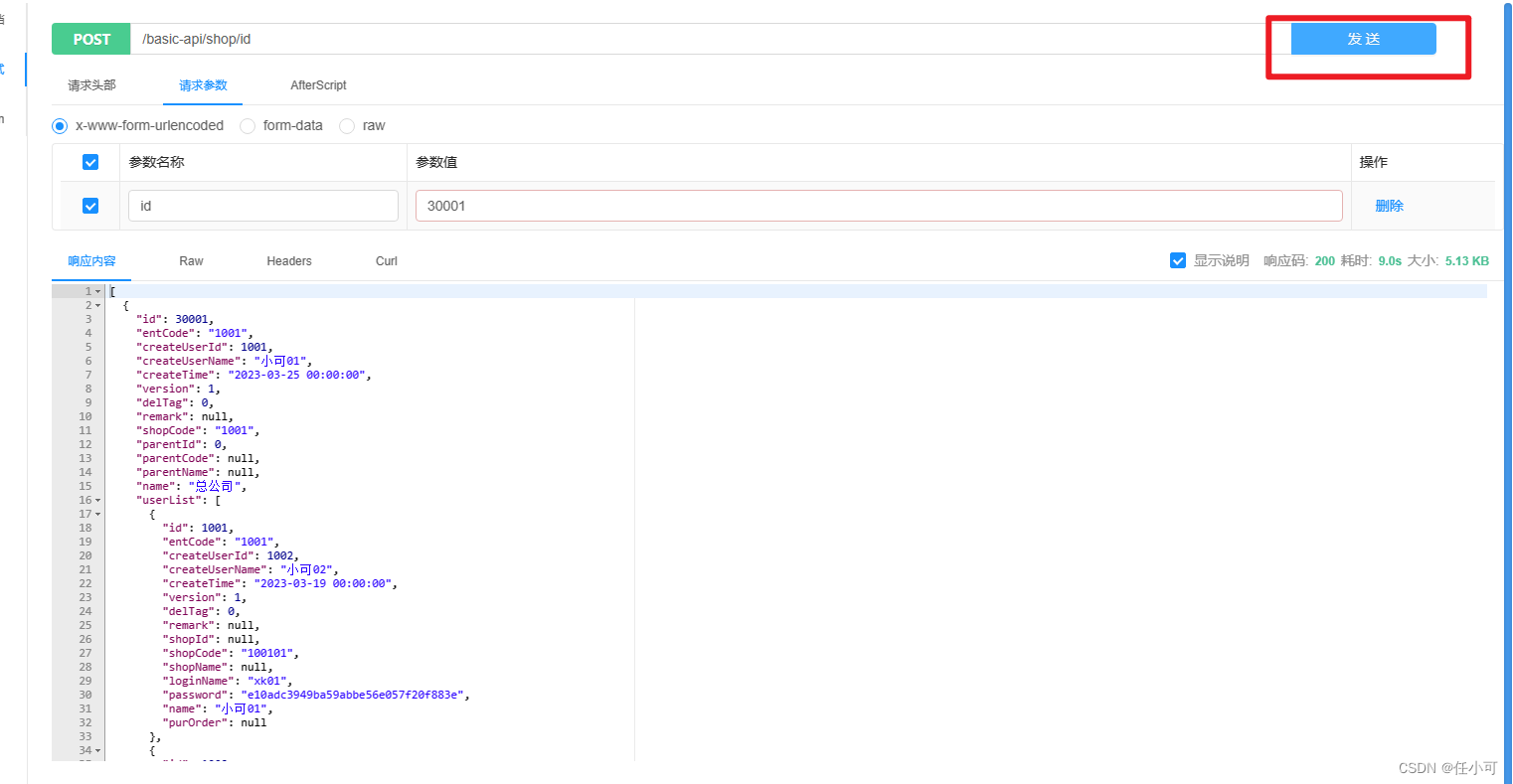Image resolution: width=1513 pixels, height=784 pixels.
Task: Click 删除 to delete the id parameter
Action: tap(1389, 206)
